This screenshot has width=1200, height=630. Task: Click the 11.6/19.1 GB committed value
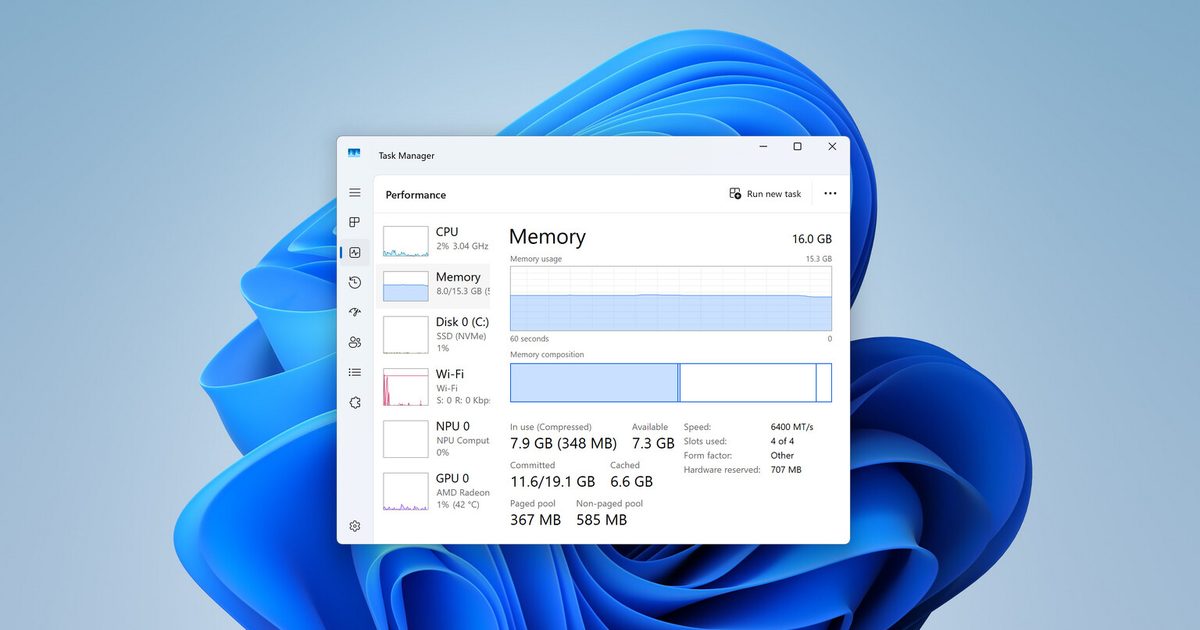[552, 481]
